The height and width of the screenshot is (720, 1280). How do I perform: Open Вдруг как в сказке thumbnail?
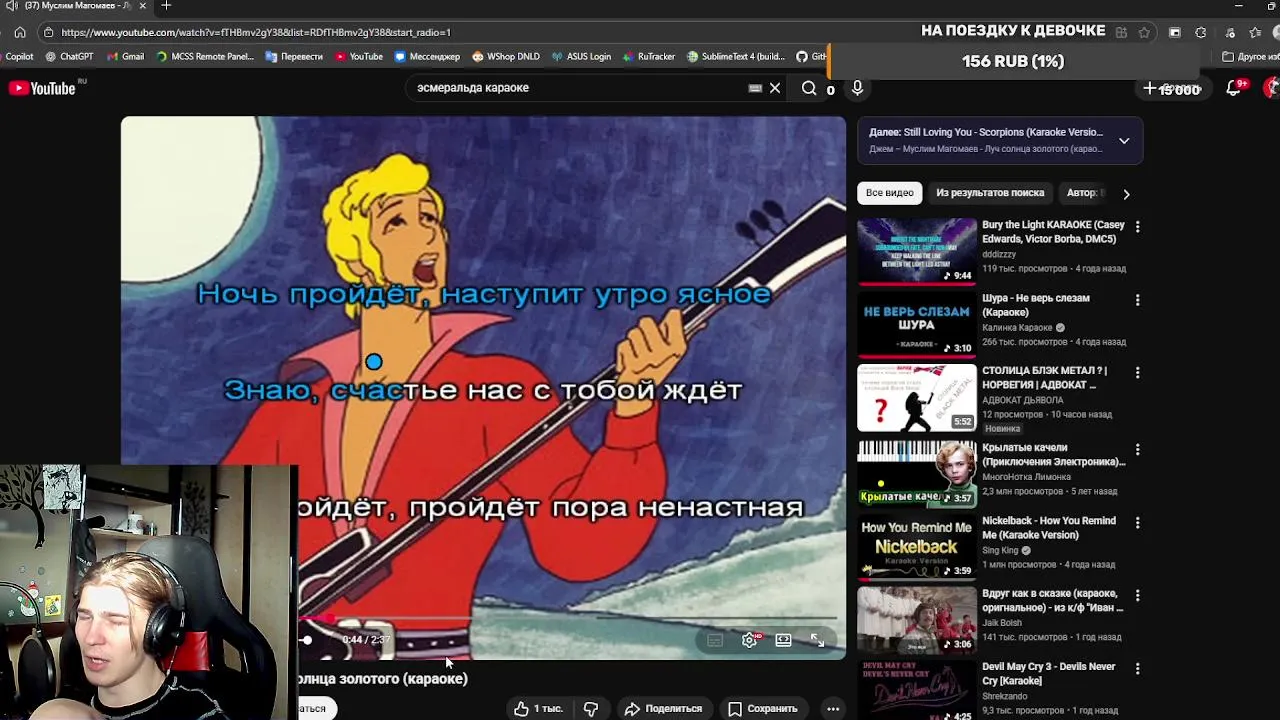[x=916, y=619]
